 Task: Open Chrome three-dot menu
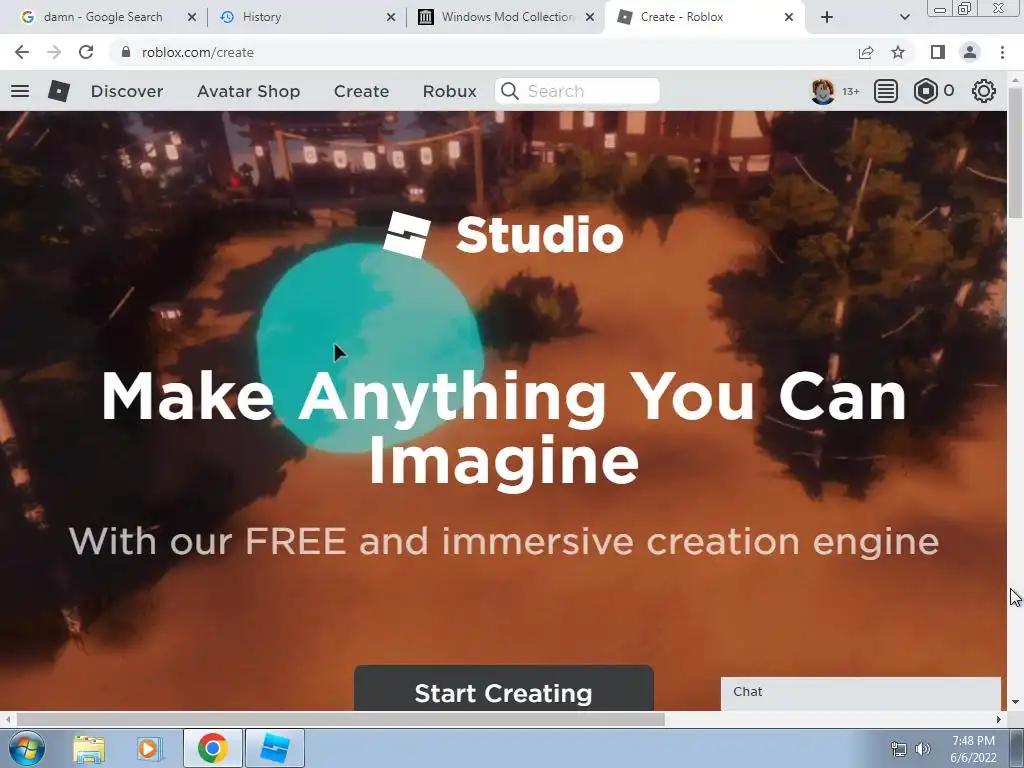(x=1002, y=52)
